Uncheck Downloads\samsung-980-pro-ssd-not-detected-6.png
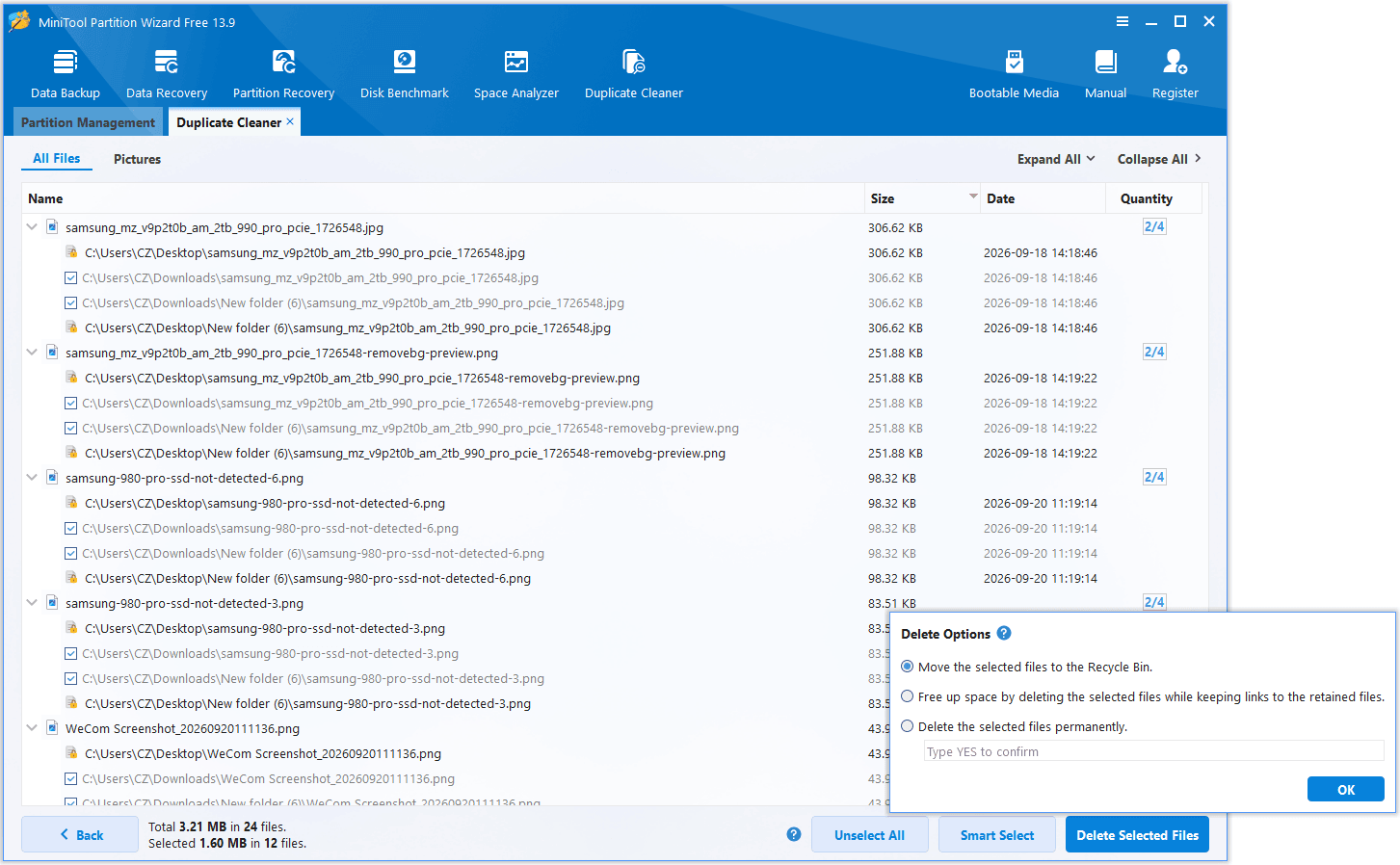Screen dimensions: 1400x865 click(70, 528)
